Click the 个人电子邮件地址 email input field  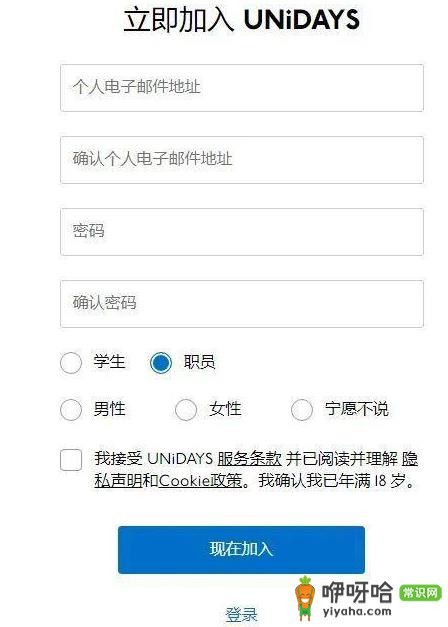click(x=242, y=88)
